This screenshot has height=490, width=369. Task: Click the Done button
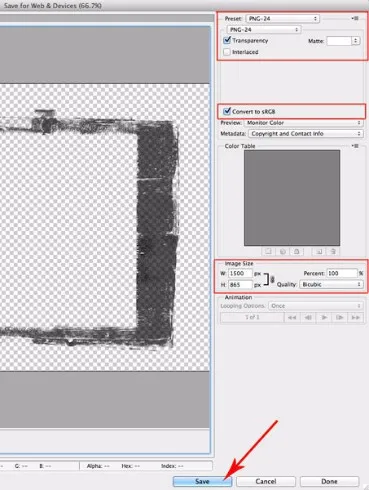[x=329, y=481]
